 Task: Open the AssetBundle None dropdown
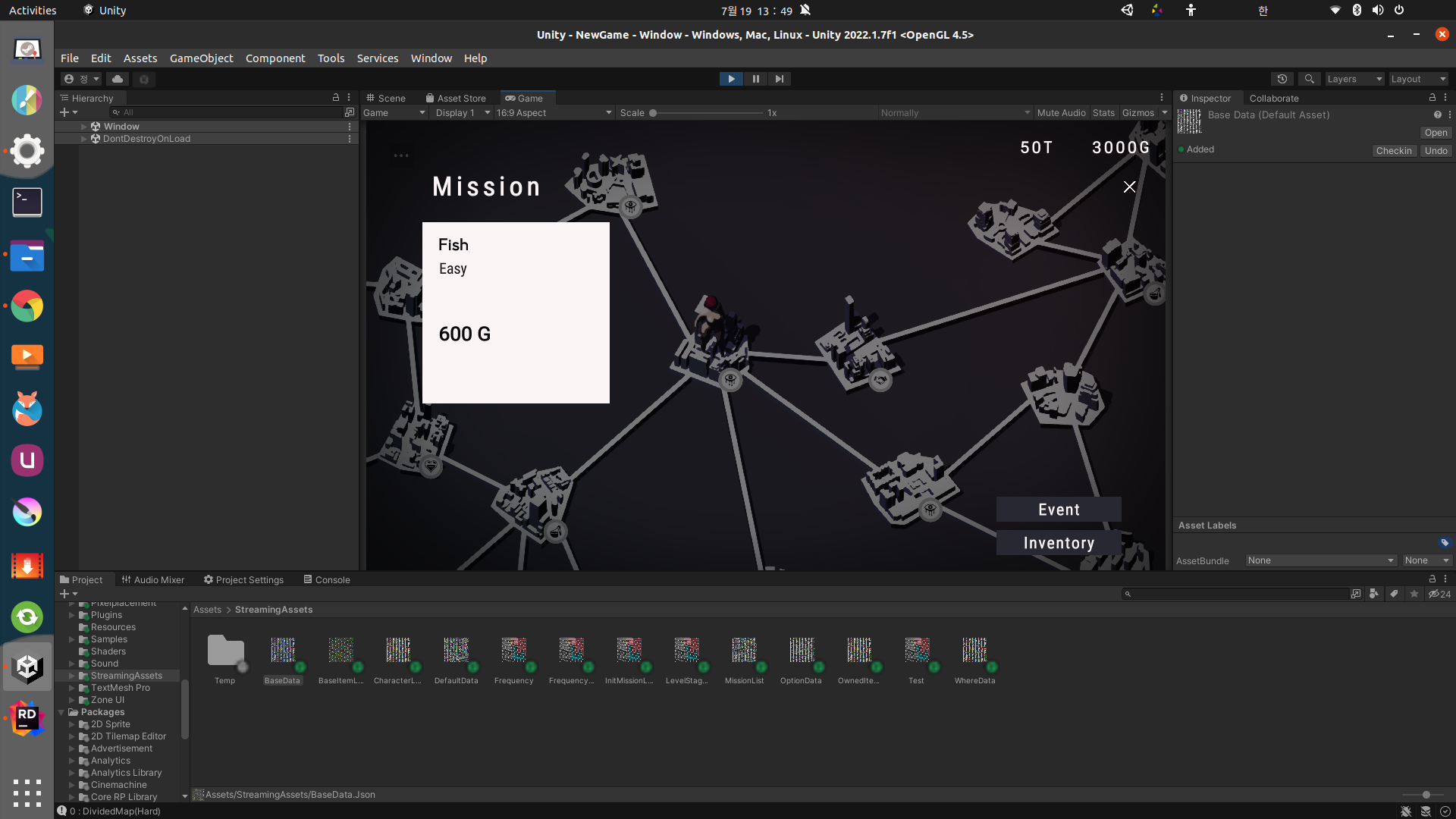point(1320,560)
